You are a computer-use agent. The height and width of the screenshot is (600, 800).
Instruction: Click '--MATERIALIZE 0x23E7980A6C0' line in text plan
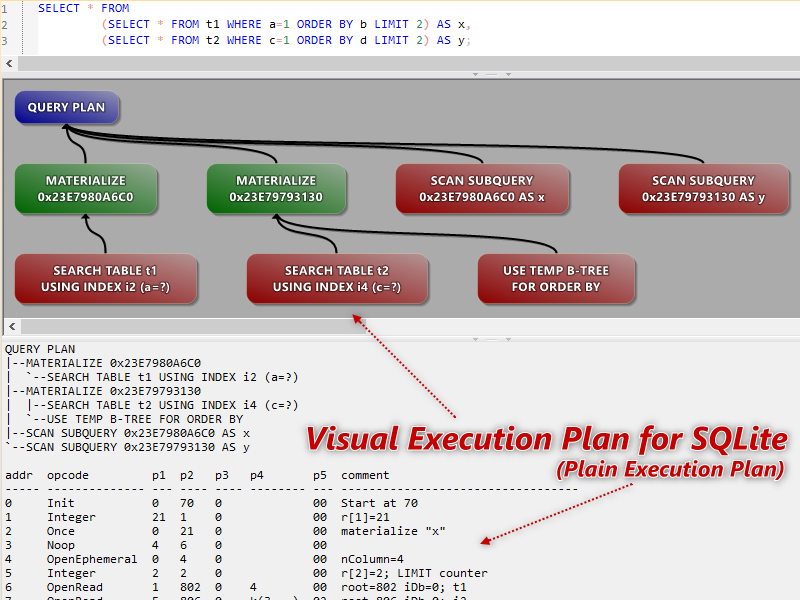tap(107, 363)
